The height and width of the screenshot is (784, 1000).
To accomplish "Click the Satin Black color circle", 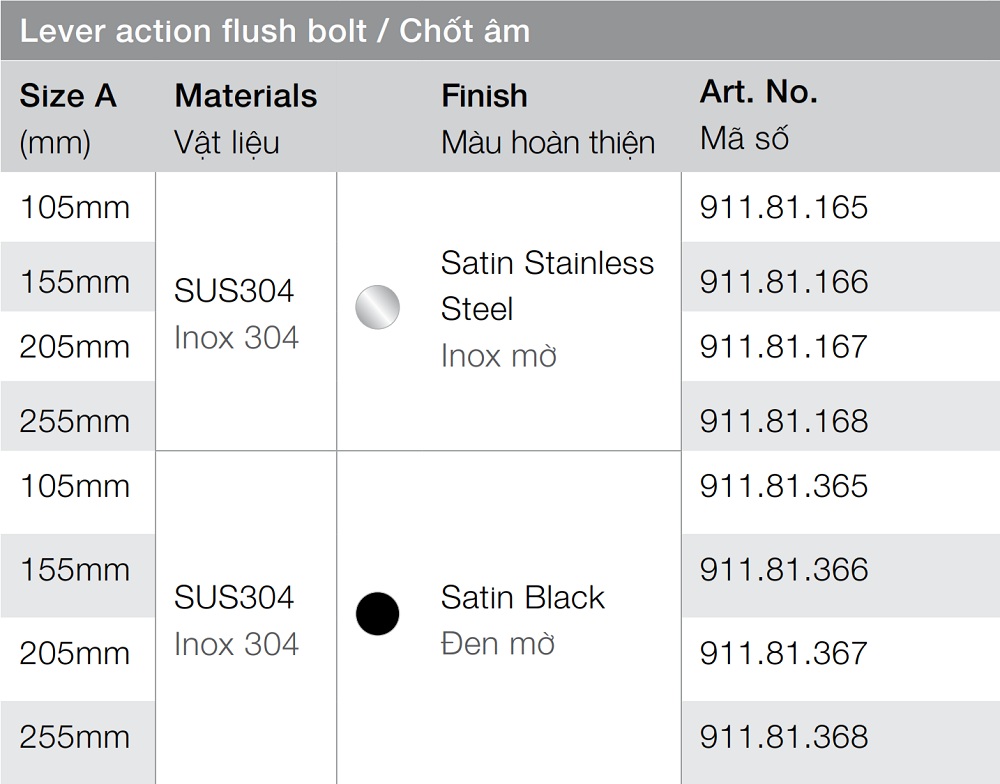I will click(x=377, y=613).
